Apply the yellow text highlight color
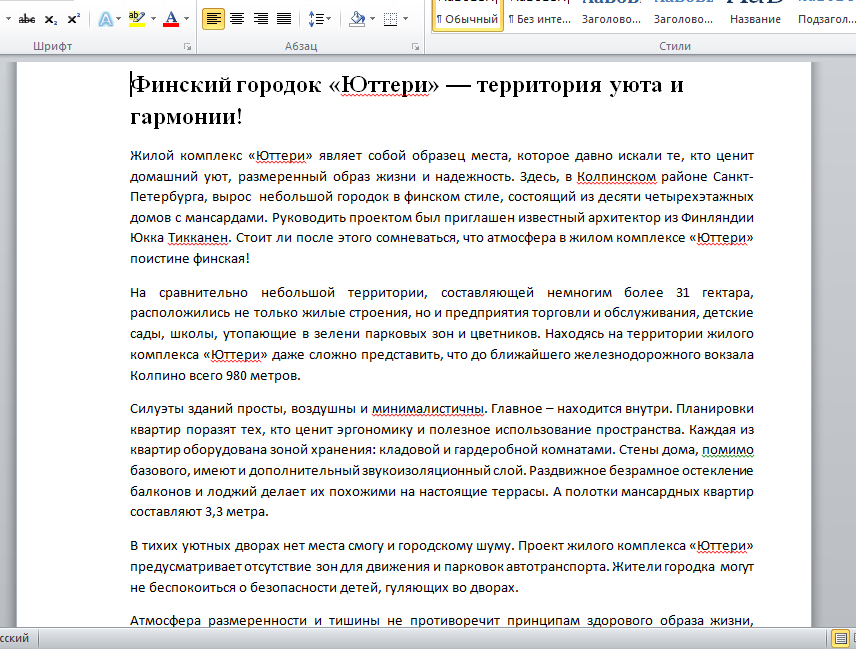 pos(136,19)
